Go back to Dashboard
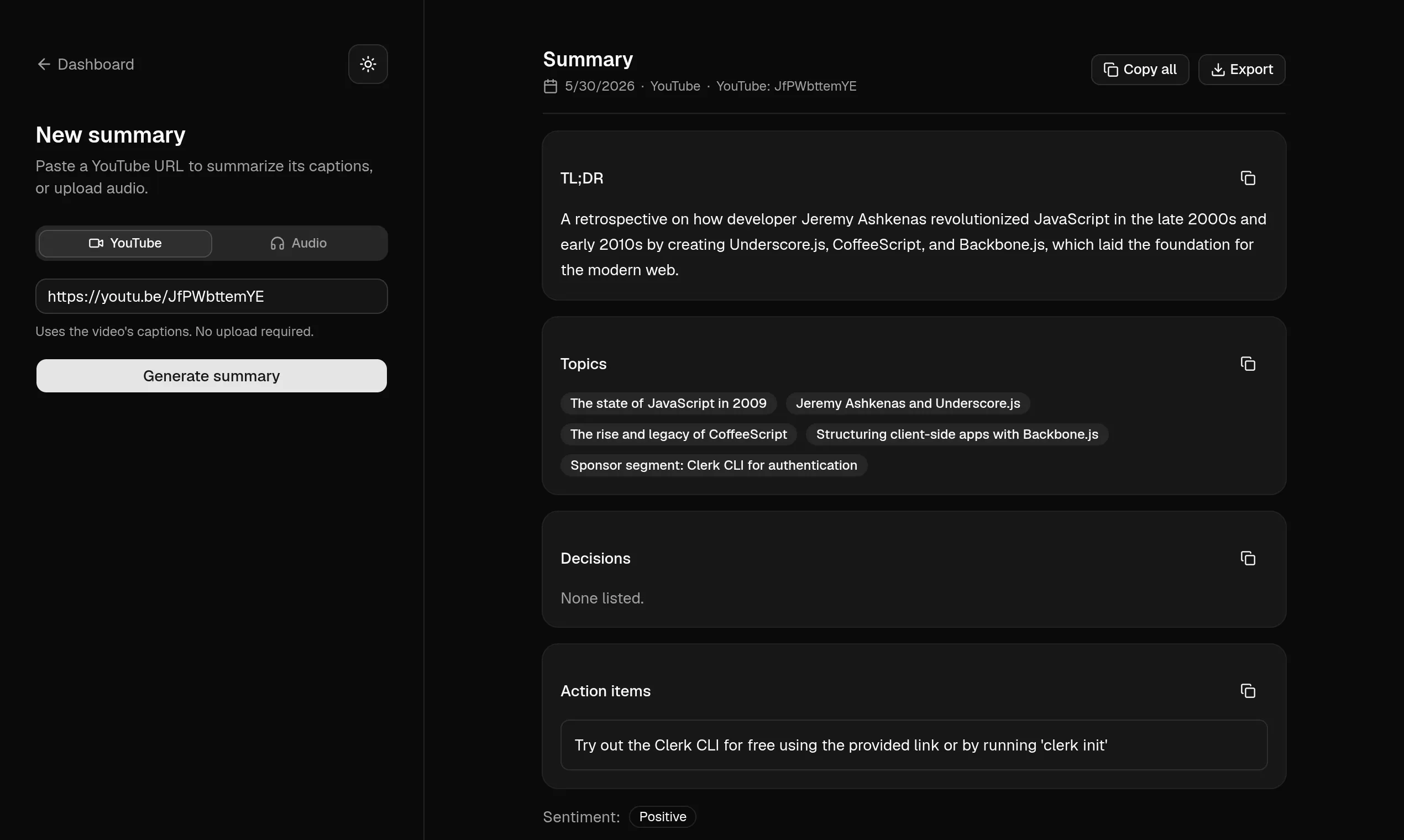1404x840 pixels. pos(86,65)
